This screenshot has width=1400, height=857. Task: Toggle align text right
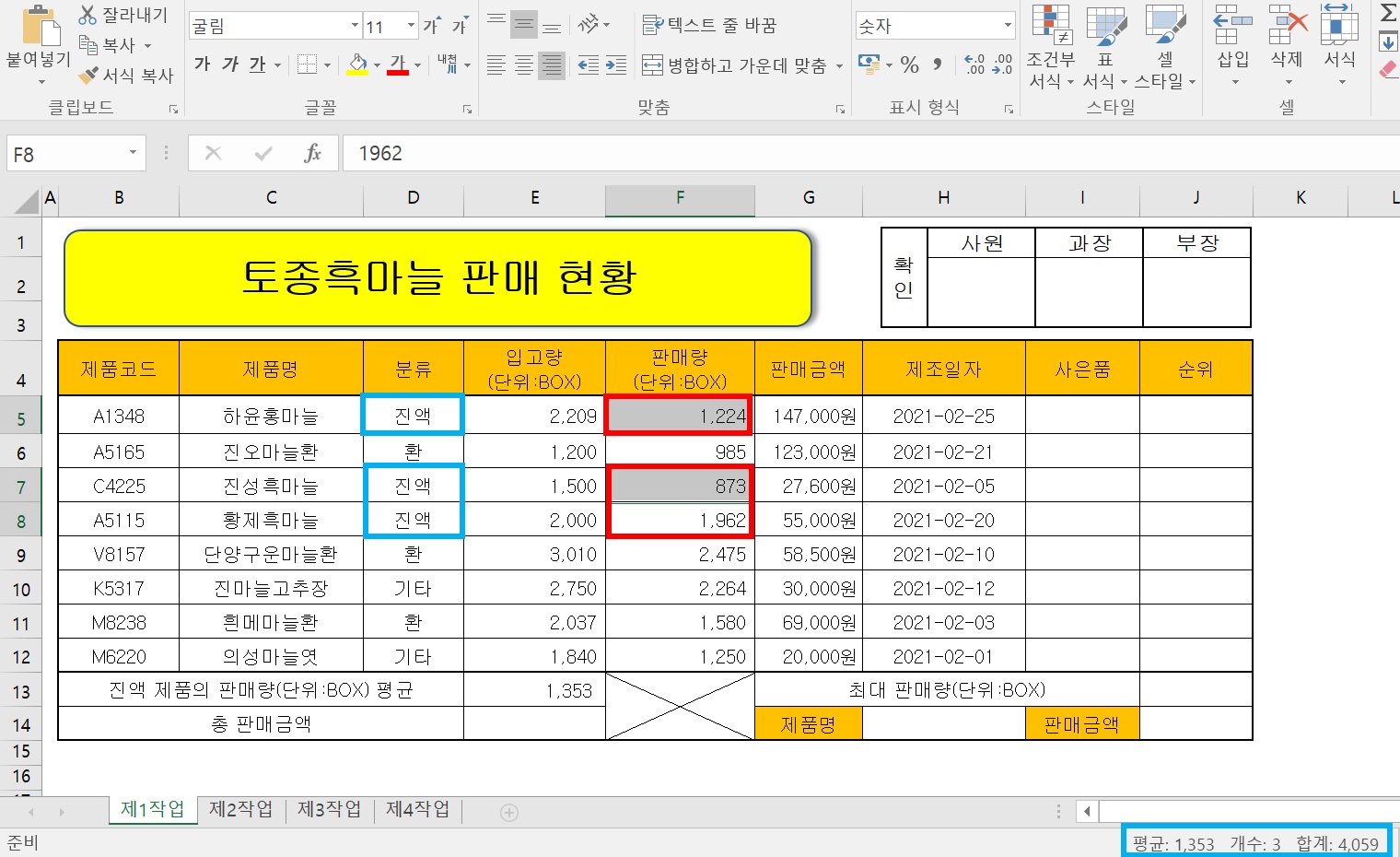point(552,64)
